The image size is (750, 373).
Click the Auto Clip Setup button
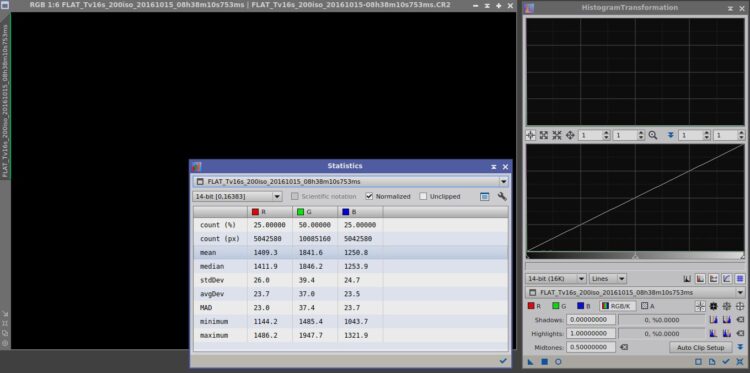(x=701, y=348)
